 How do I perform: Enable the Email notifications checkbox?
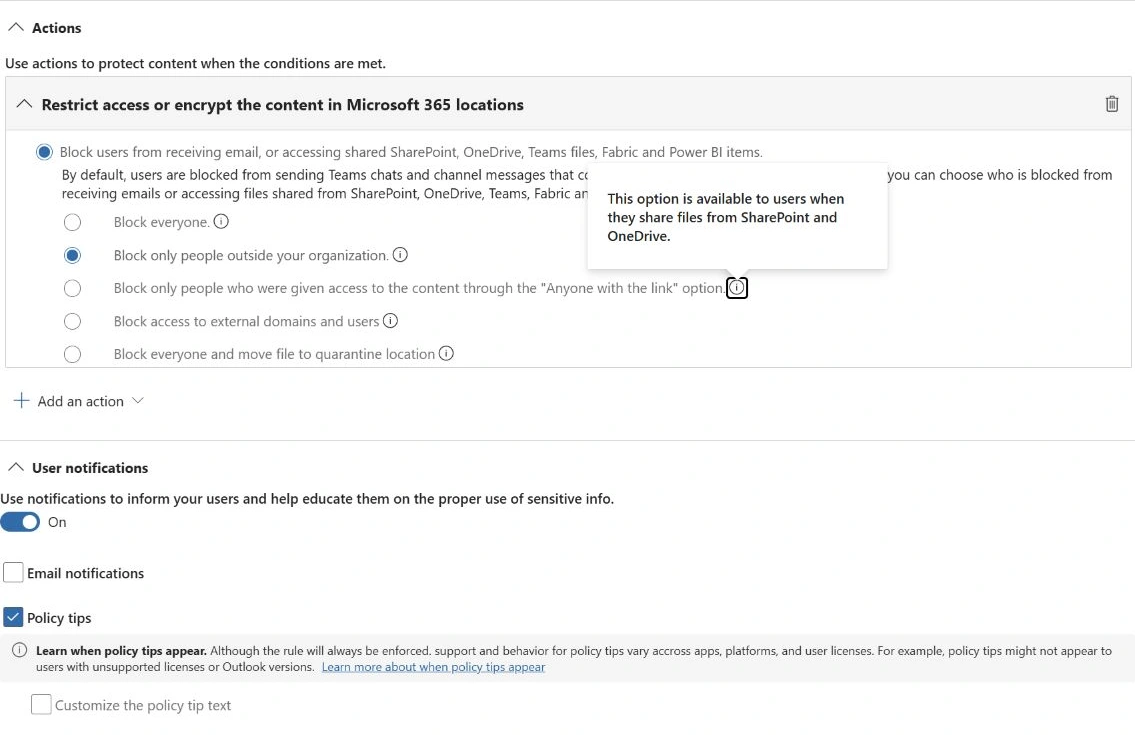click(x=13, y=573)
